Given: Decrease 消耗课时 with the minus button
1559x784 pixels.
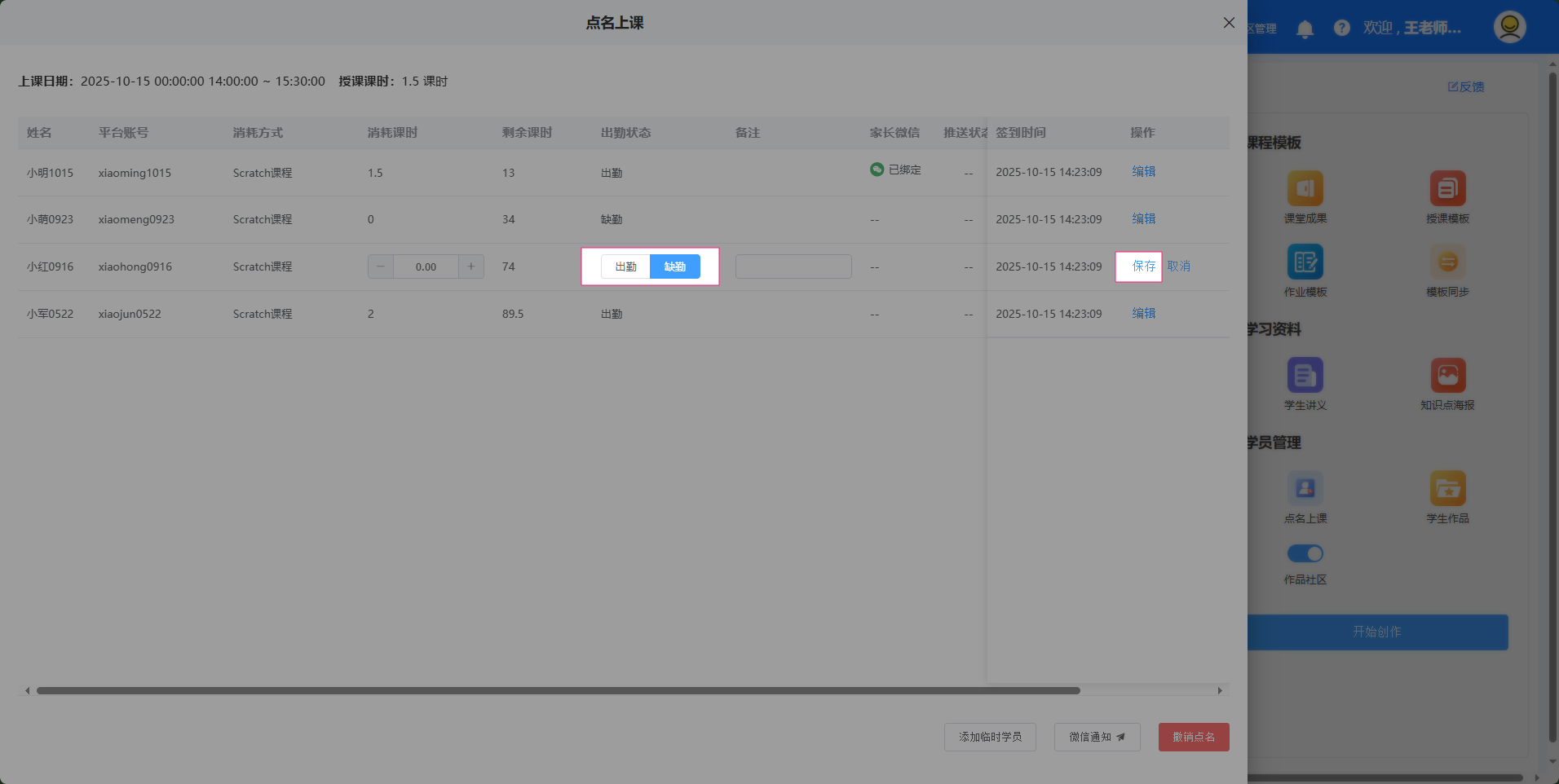Looking at the screenshot, I should pyautogui.click(x=381, y=266).
